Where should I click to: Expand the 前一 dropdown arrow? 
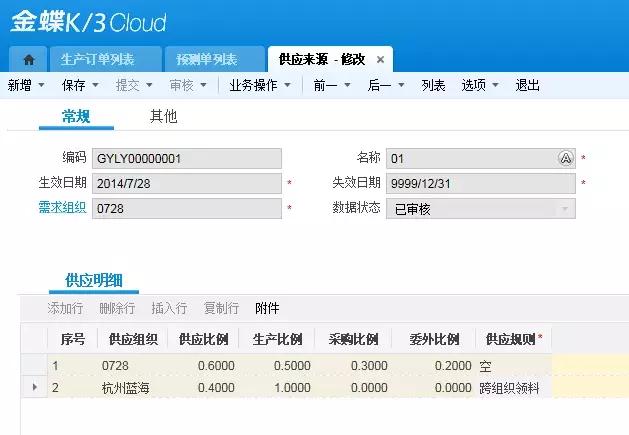pyautogui.click(x=347, y=85)
